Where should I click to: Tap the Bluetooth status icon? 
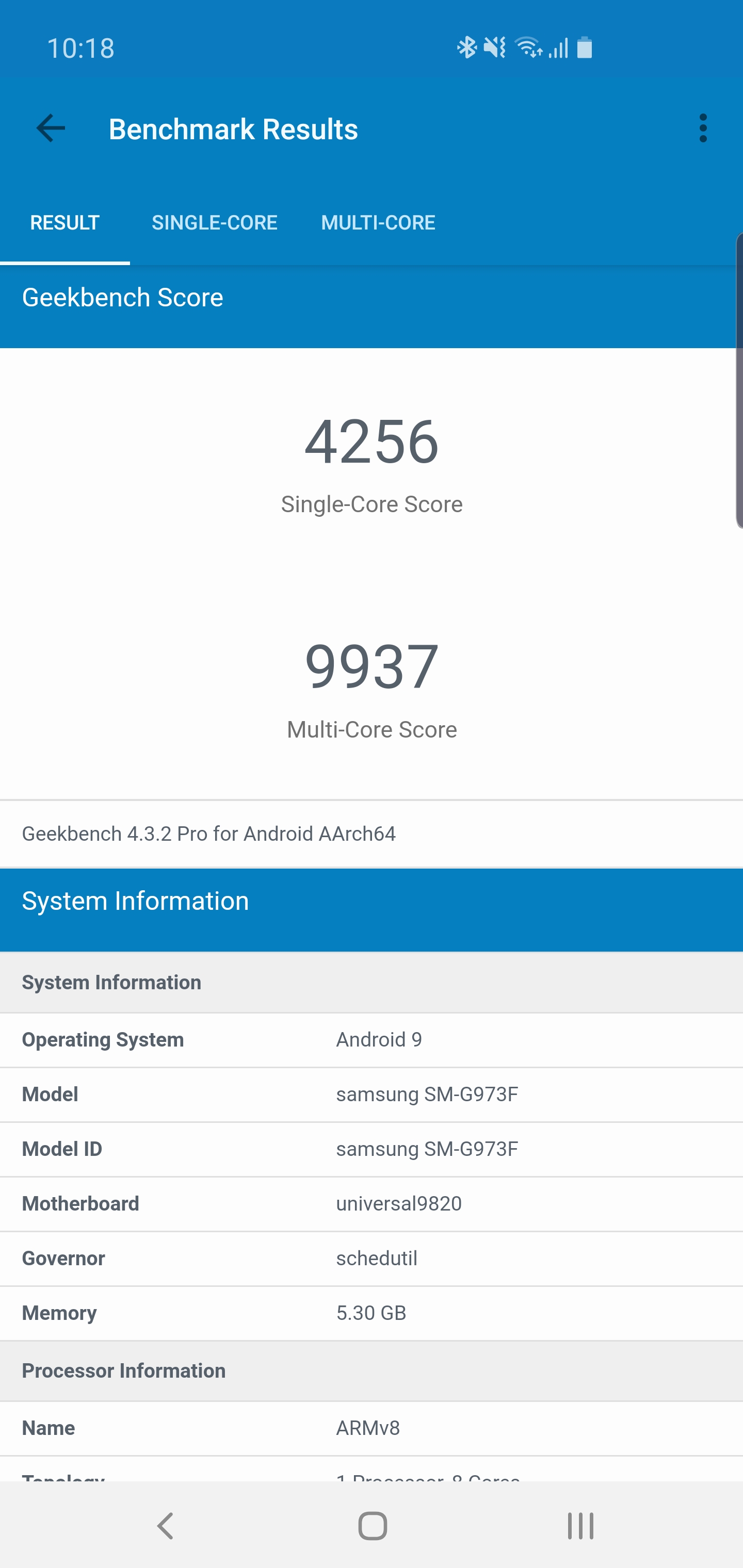[x=466, y=47]
